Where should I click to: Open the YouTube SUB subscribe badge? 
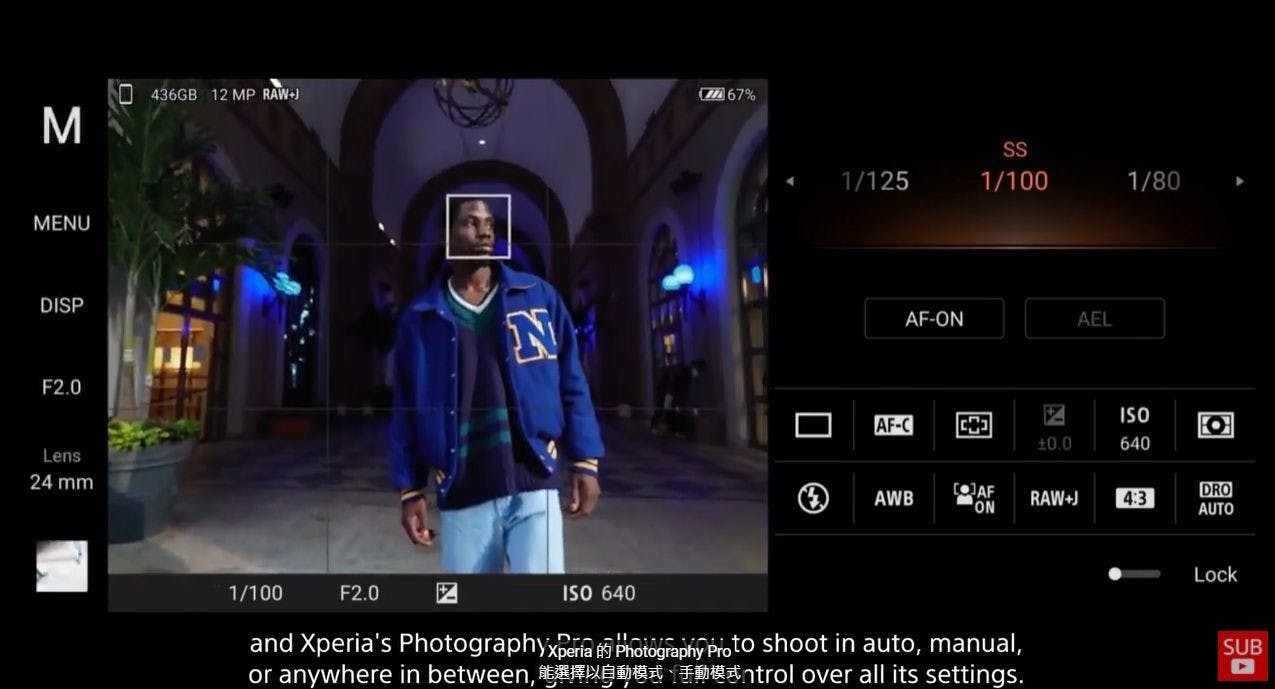tap(1242, 656)
